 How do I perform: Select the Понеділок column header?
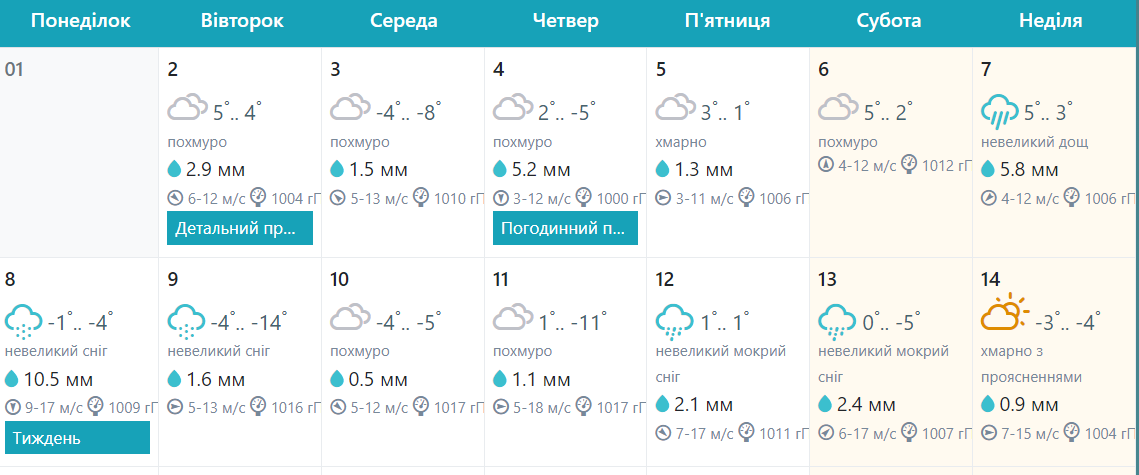81,20
